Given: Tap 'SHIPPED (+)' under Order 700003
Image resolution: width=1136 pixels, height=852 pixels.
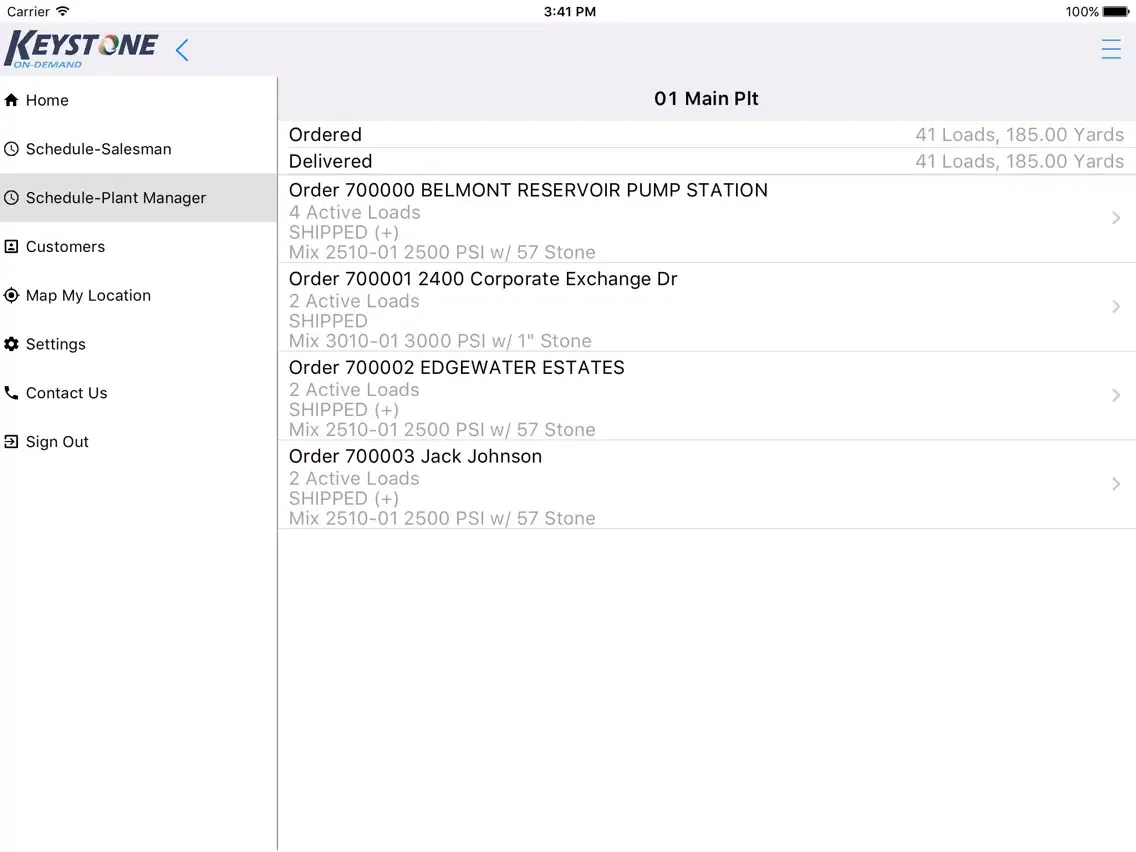Looking at the screenshot, I should tap(344, 498).
